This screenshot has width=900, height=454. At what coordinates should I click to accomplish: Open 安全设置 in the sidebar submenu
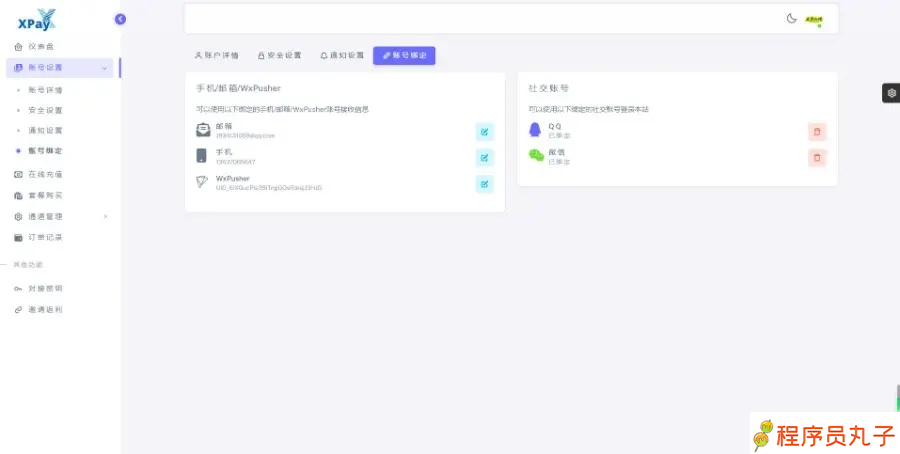click(45, 110)
